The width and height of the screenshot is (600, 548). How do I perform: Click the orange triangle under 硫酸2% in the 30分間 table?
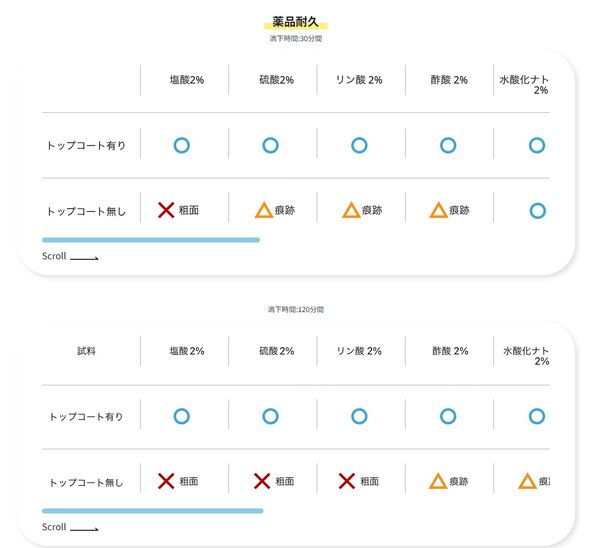pyautogui.click(x=264, y=210)
